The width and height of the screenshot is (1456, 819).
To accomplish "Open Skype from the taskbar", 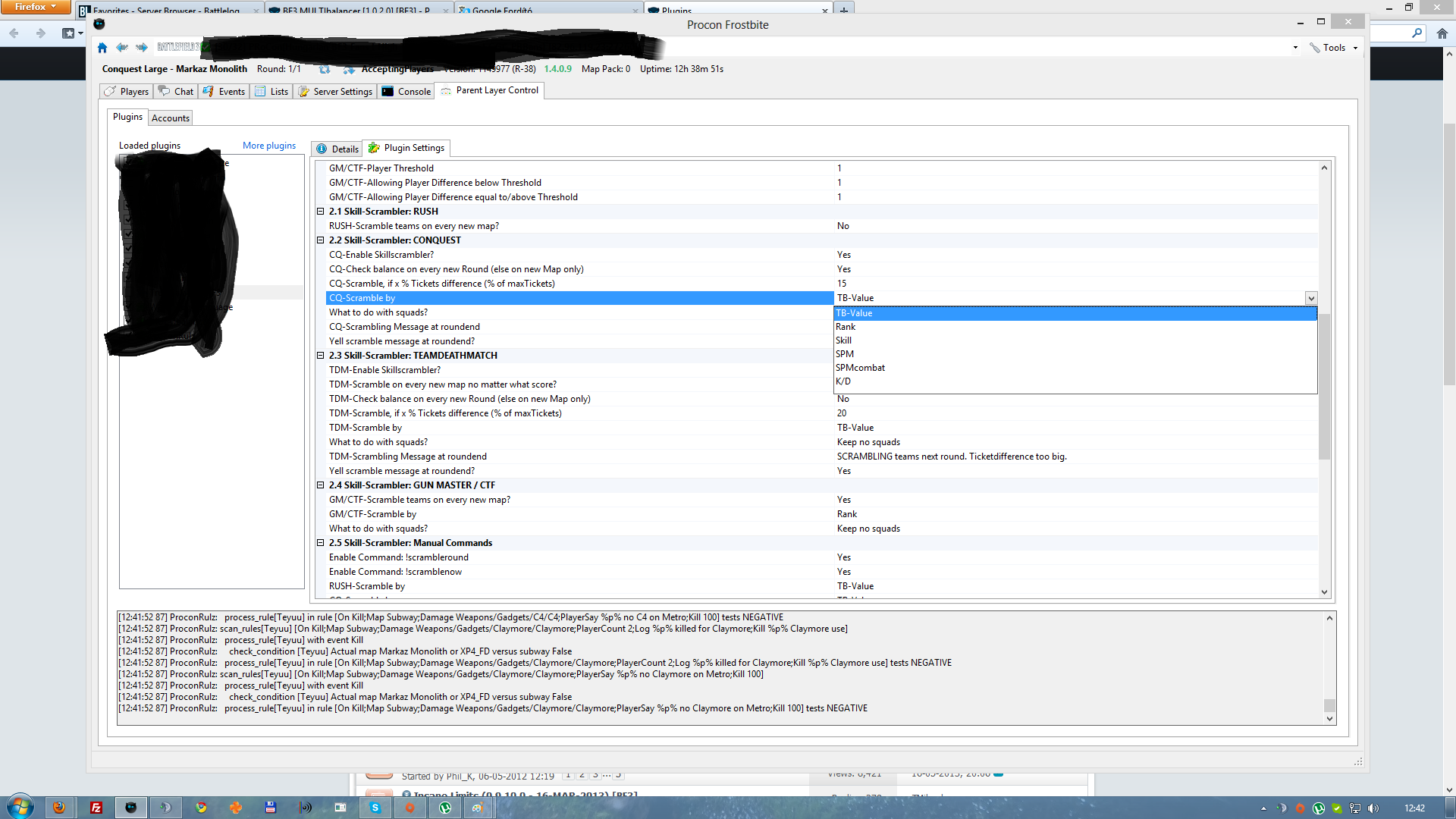I will (x=375, y=808).
